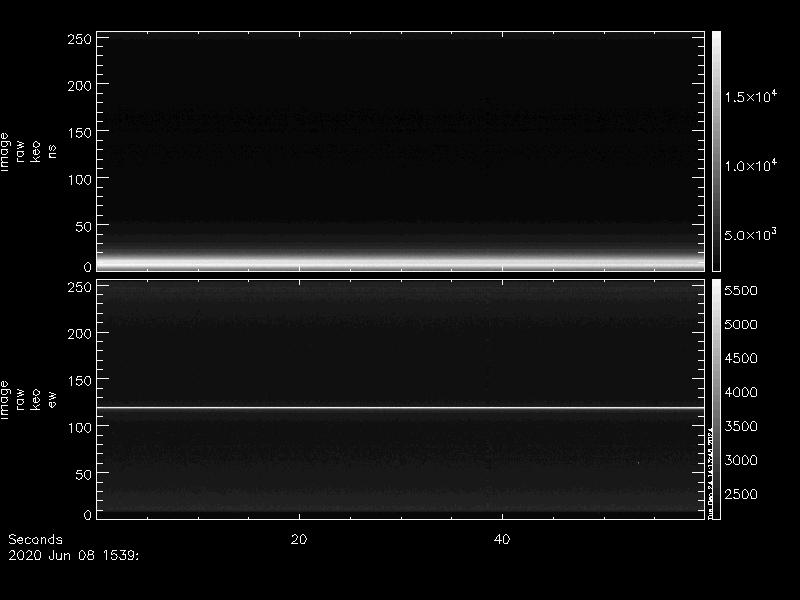Viewport: 800px width, 600px height.
Task: Click the '20' tick label on x-axis
Action: tap(298, 539)
